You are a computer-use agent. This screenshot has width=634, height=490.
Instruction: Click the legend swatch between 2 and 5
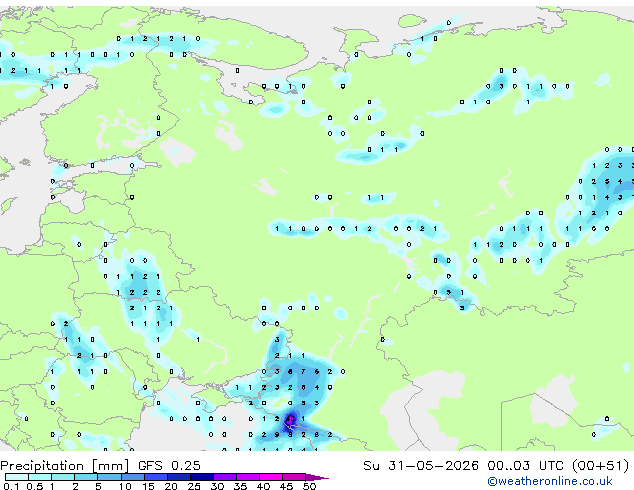86,477
